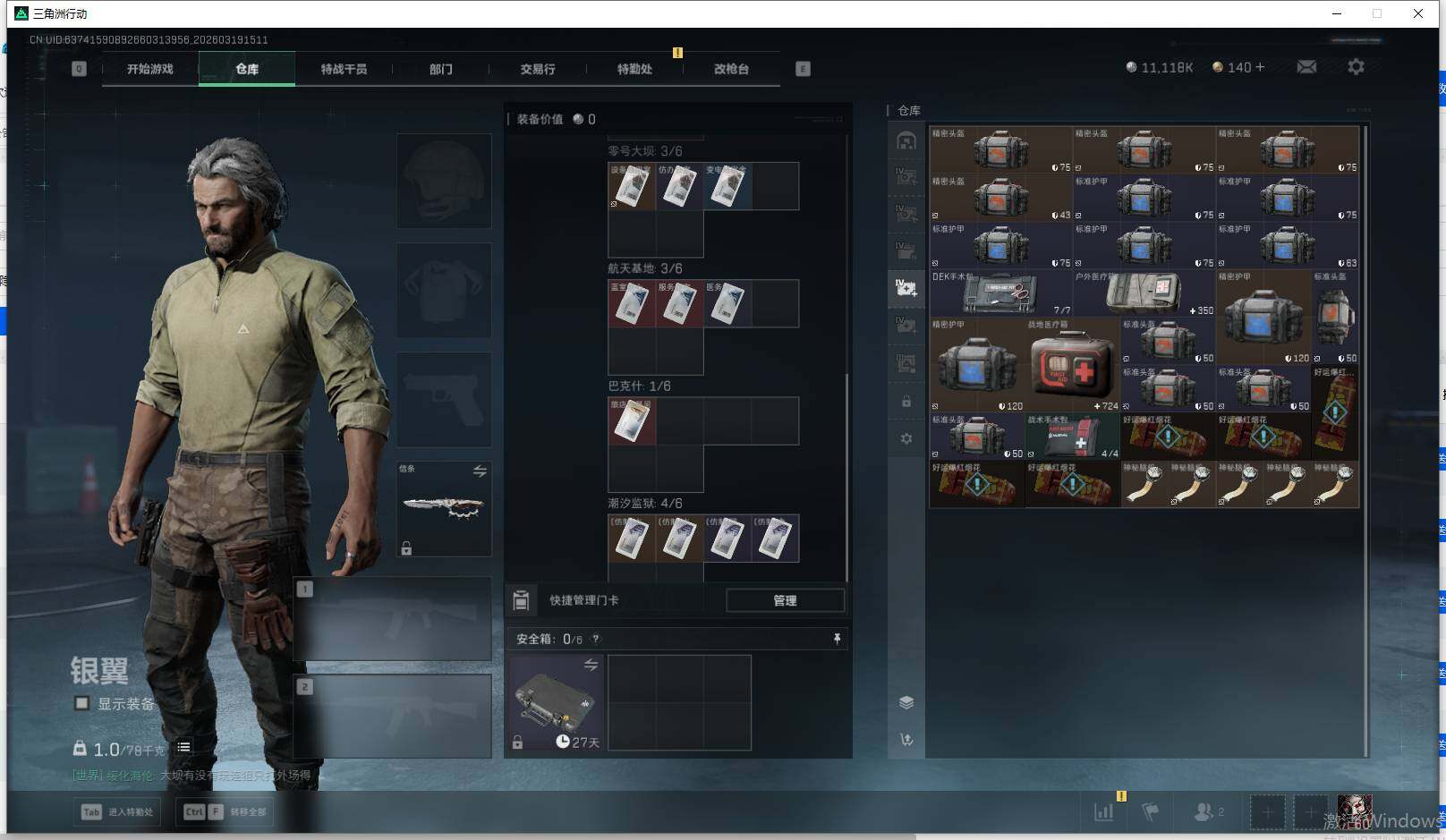Open the warehouse sidebar gear settings
This screenshot has width=1446, height=840.
tap(906, 439)
